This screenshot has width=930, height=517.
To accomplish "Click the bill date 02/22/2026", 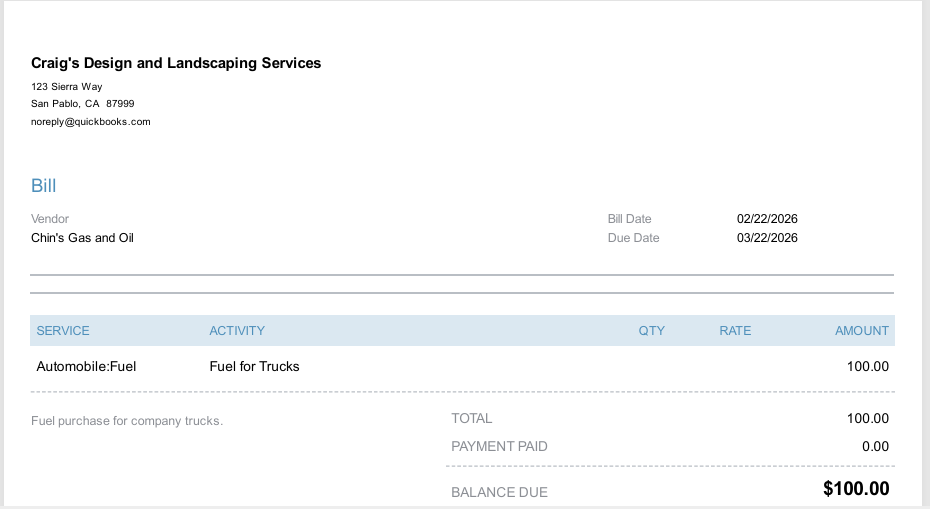I will (x=767, y=219).
